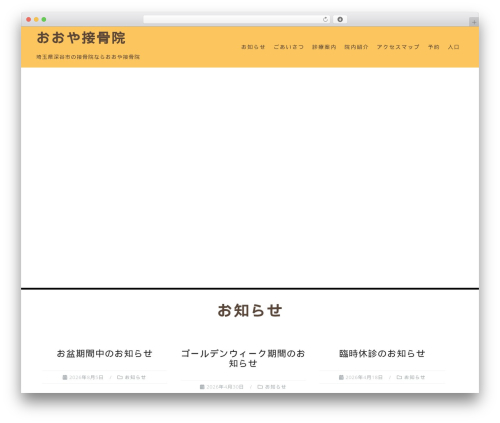Image resolution: width=500 pixels, height=423 pixels.
Task: Open 入口 menu item
Action: pos(453,47)
